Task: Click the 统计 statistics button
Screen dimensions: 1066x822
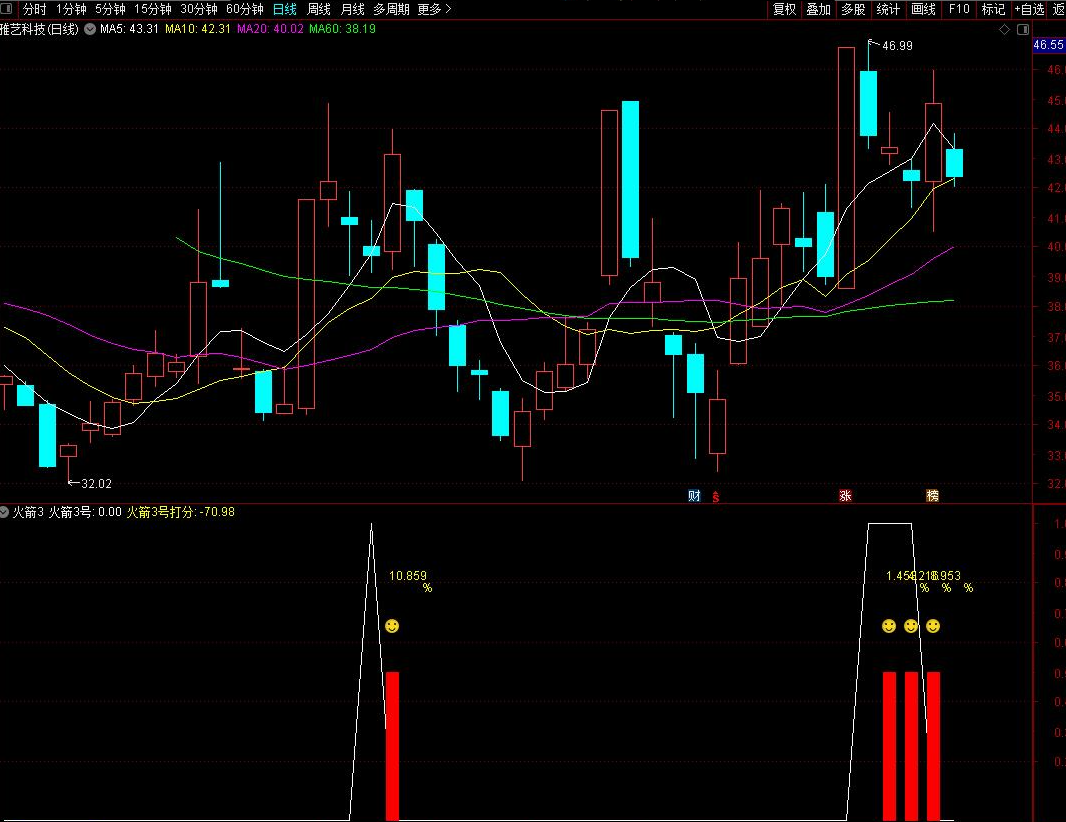Action: tap(888, 9)
